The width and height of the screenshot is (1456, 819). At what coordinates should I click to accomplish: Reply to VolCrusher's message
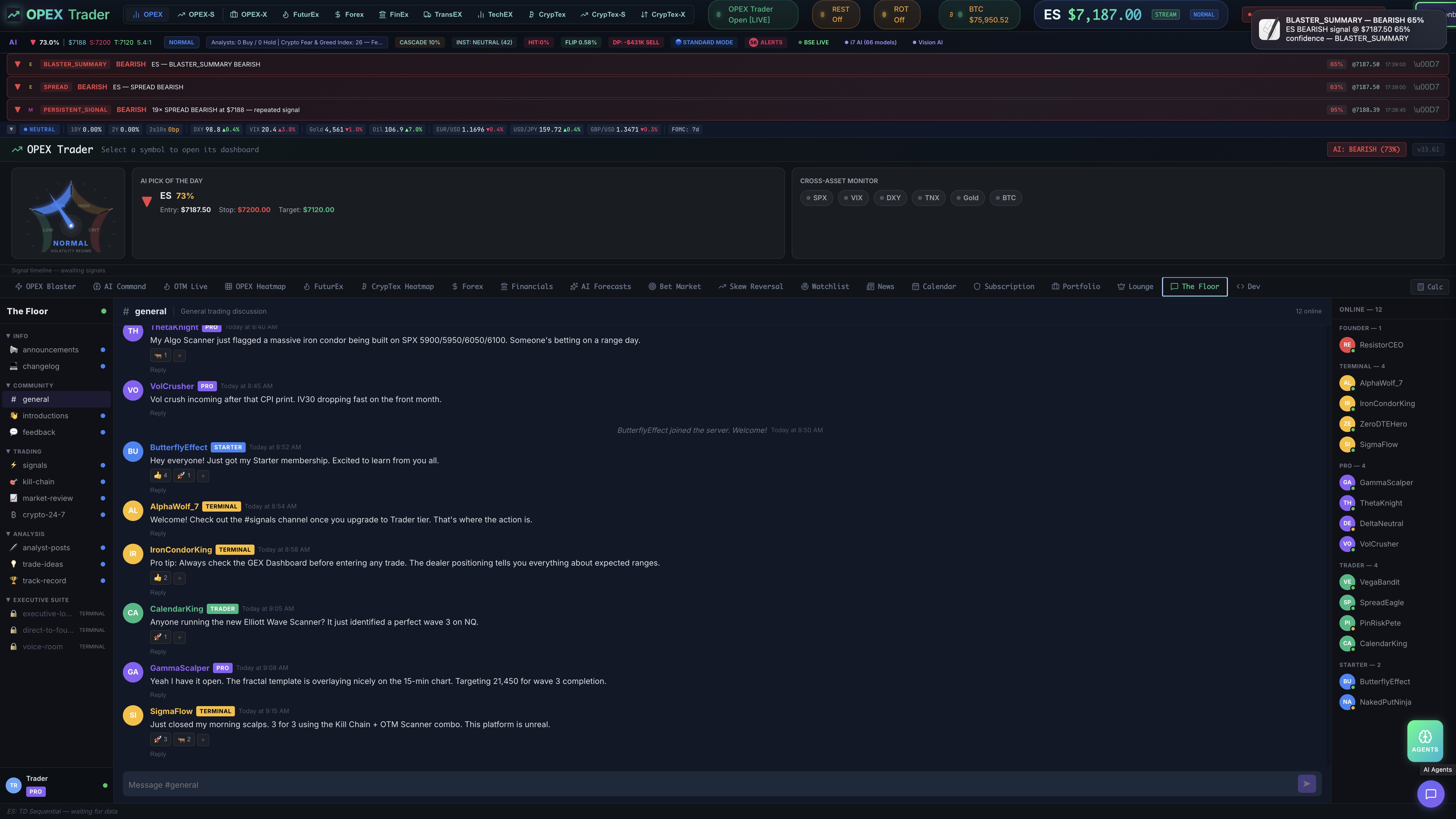tap(158, 413)
